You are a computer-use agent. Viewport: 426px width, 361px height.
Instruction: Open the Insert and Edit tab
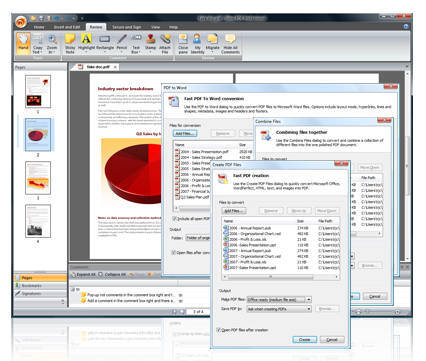pos(67,27)
